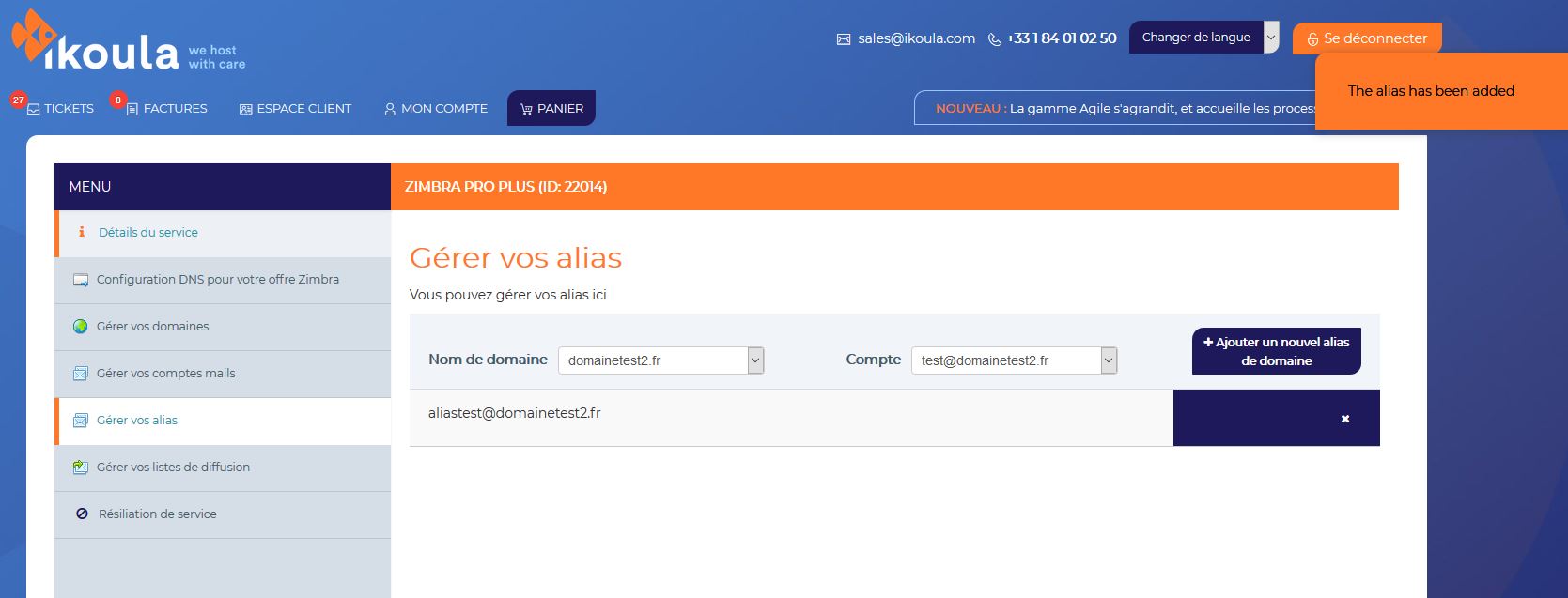Click the envelope icon beside sales@ikoula.com

click(x=844, y=39)
